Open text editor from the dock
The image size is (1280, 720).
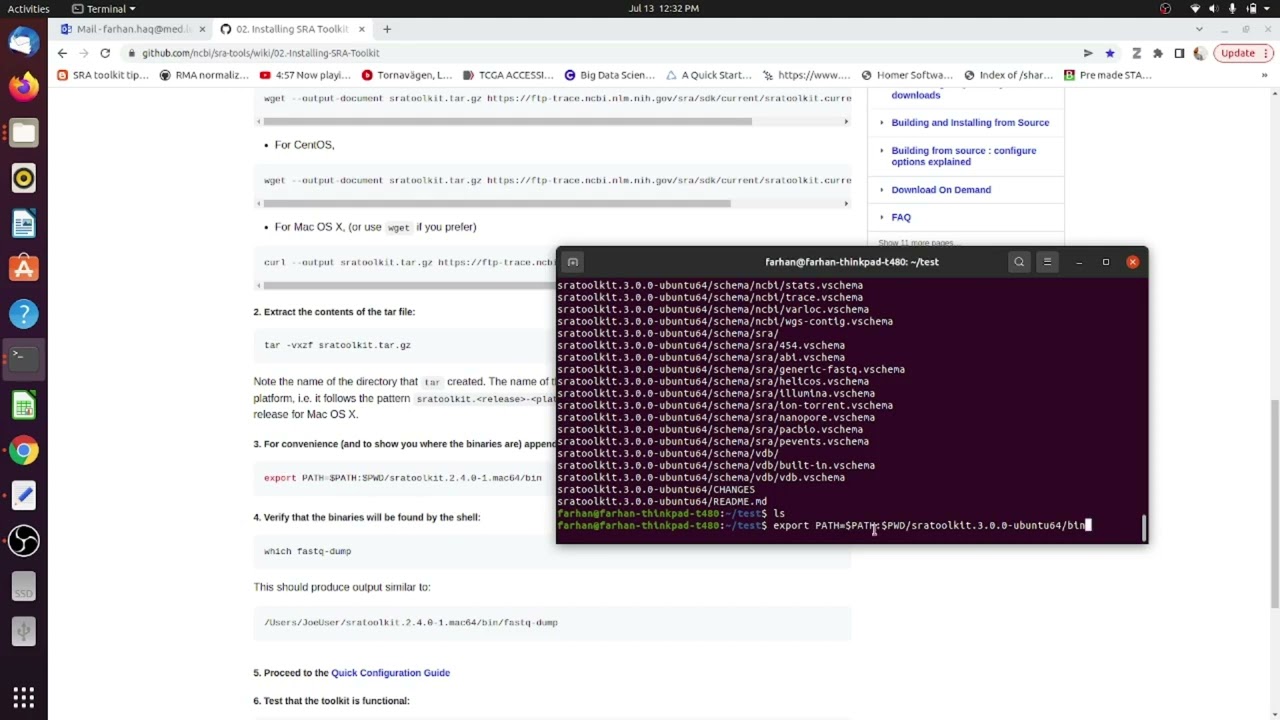[24, 496]
